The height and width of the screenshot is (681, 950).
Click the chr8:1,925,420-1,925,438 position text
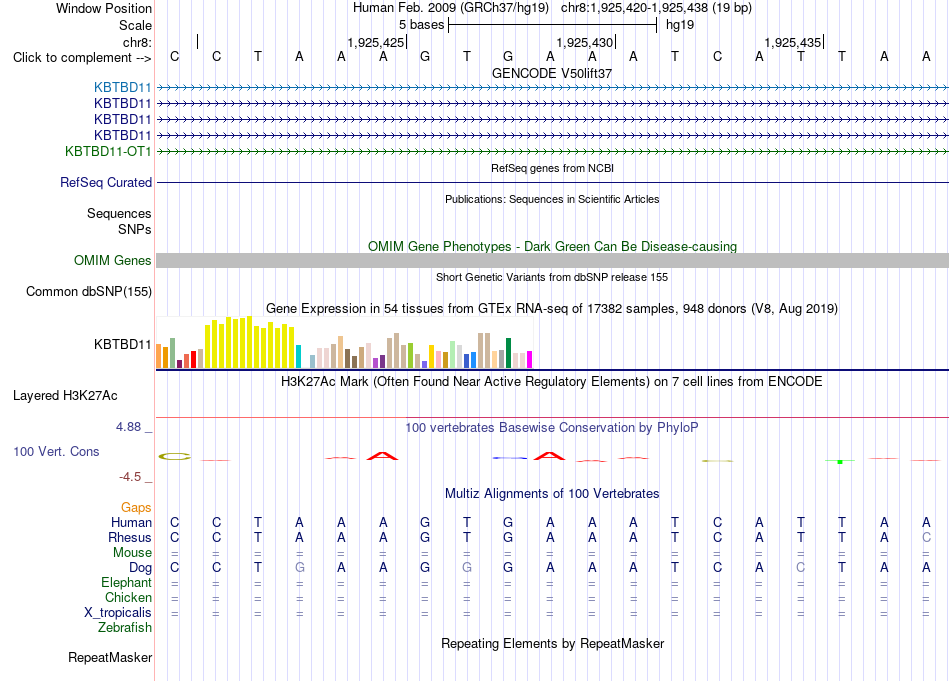coord(656,8)
